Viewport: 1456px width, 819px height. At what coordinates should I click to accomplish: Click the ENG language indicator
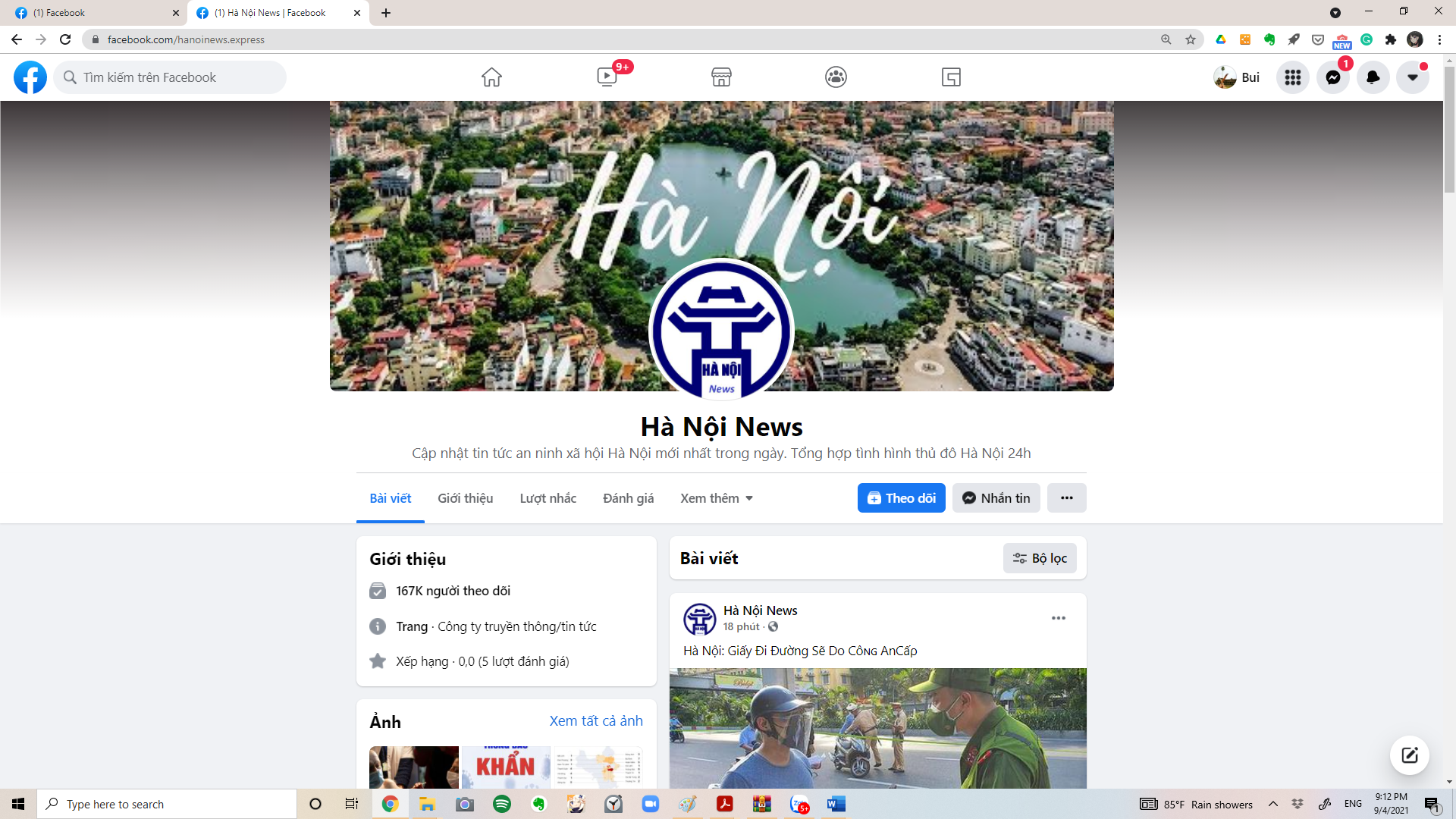(1353, 804)
